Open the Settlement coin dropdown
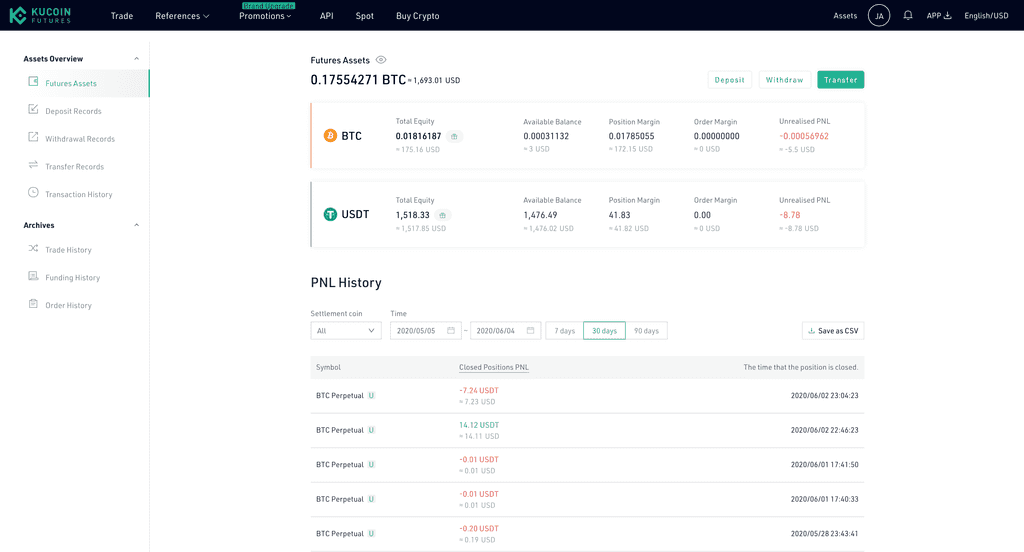Image resolution: width=1024 pixels, height=552 pixels. (346, 331)
